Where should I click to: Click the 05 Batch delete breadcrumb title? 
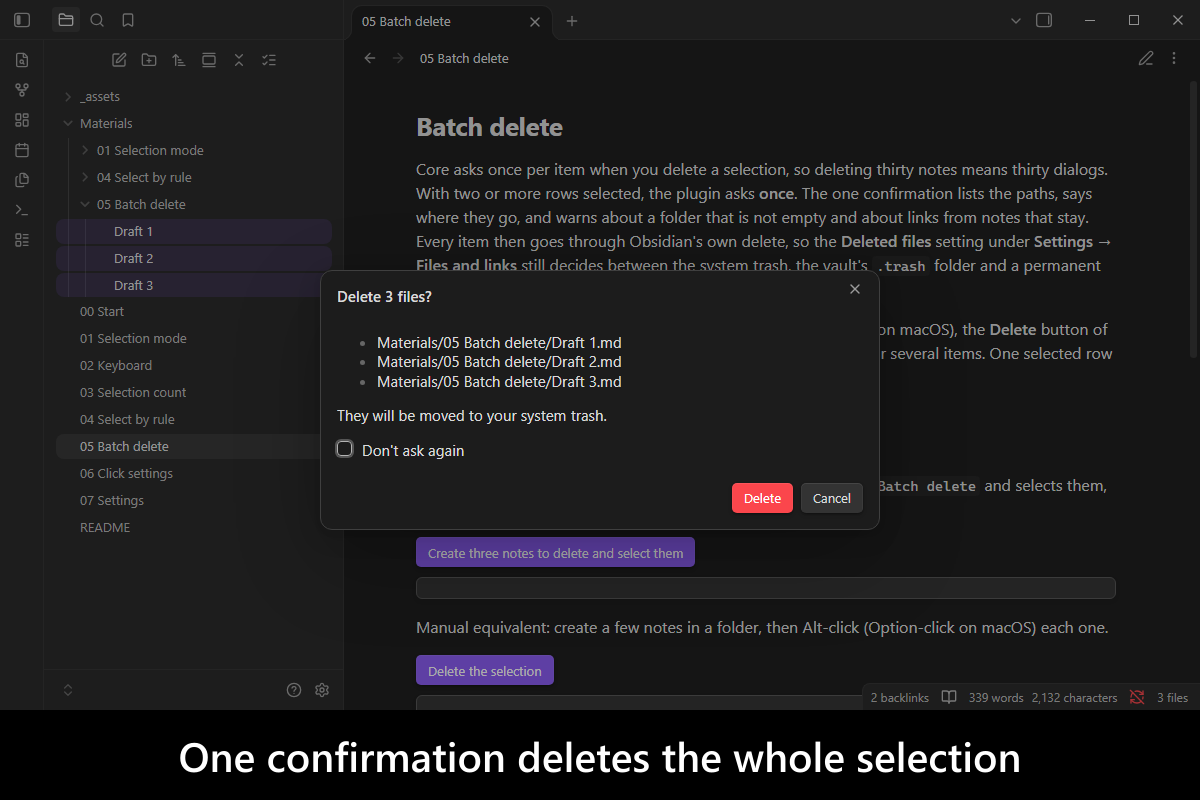point(464,58)
